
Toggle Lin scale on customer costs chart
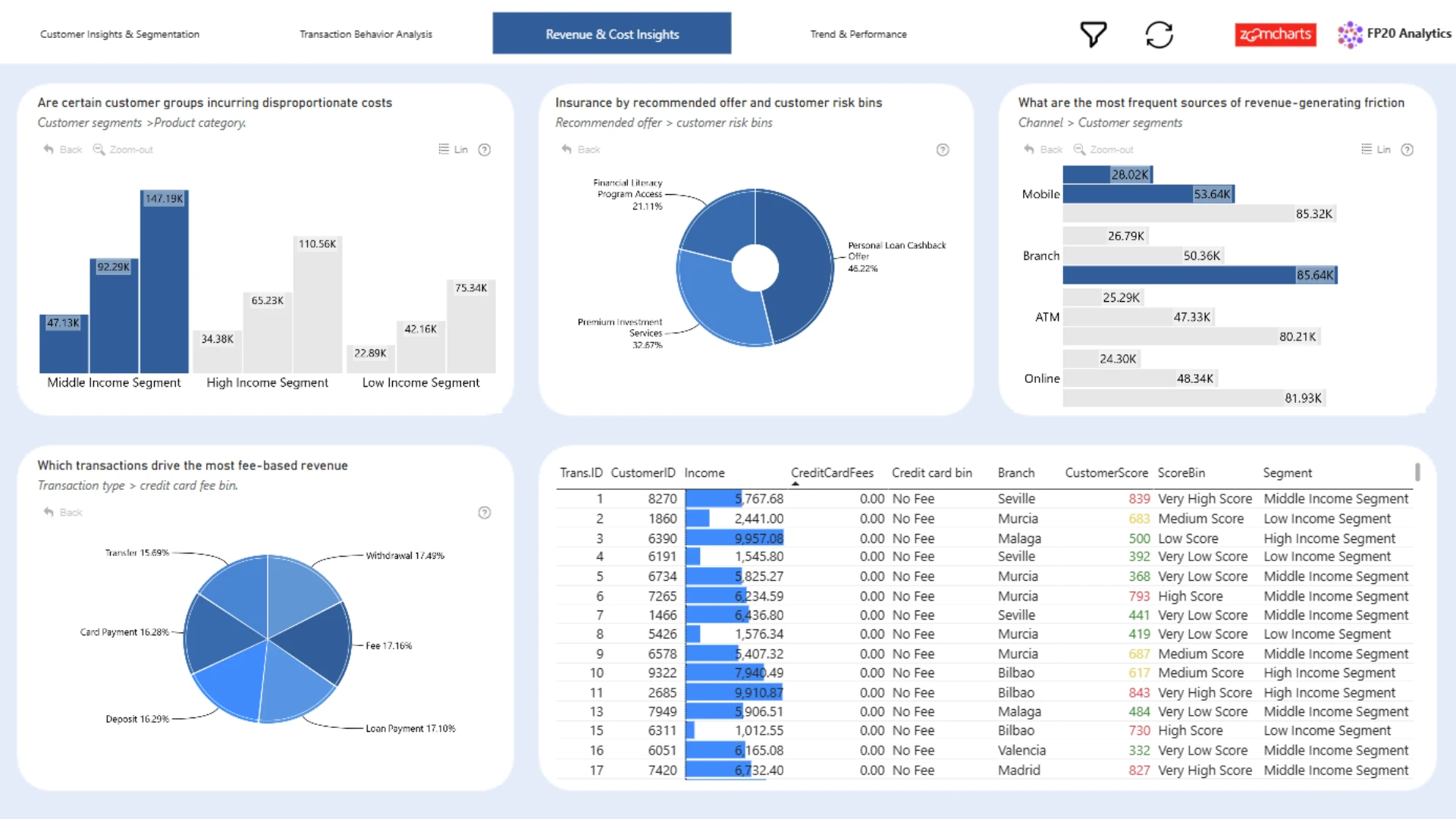453,149
